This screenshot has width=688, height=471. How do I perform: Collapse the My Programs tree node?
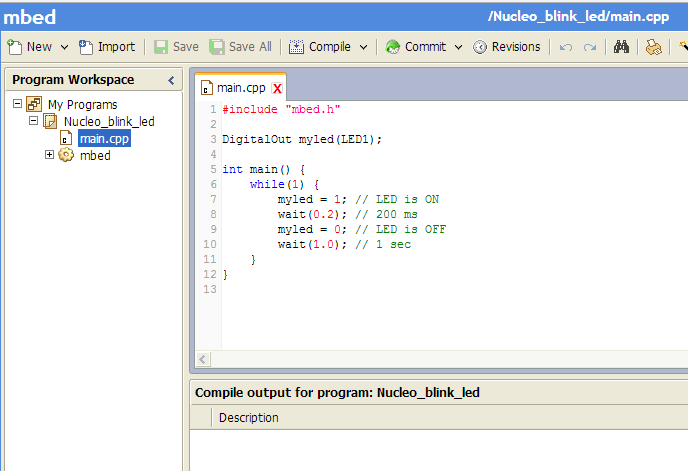[17, 104]
